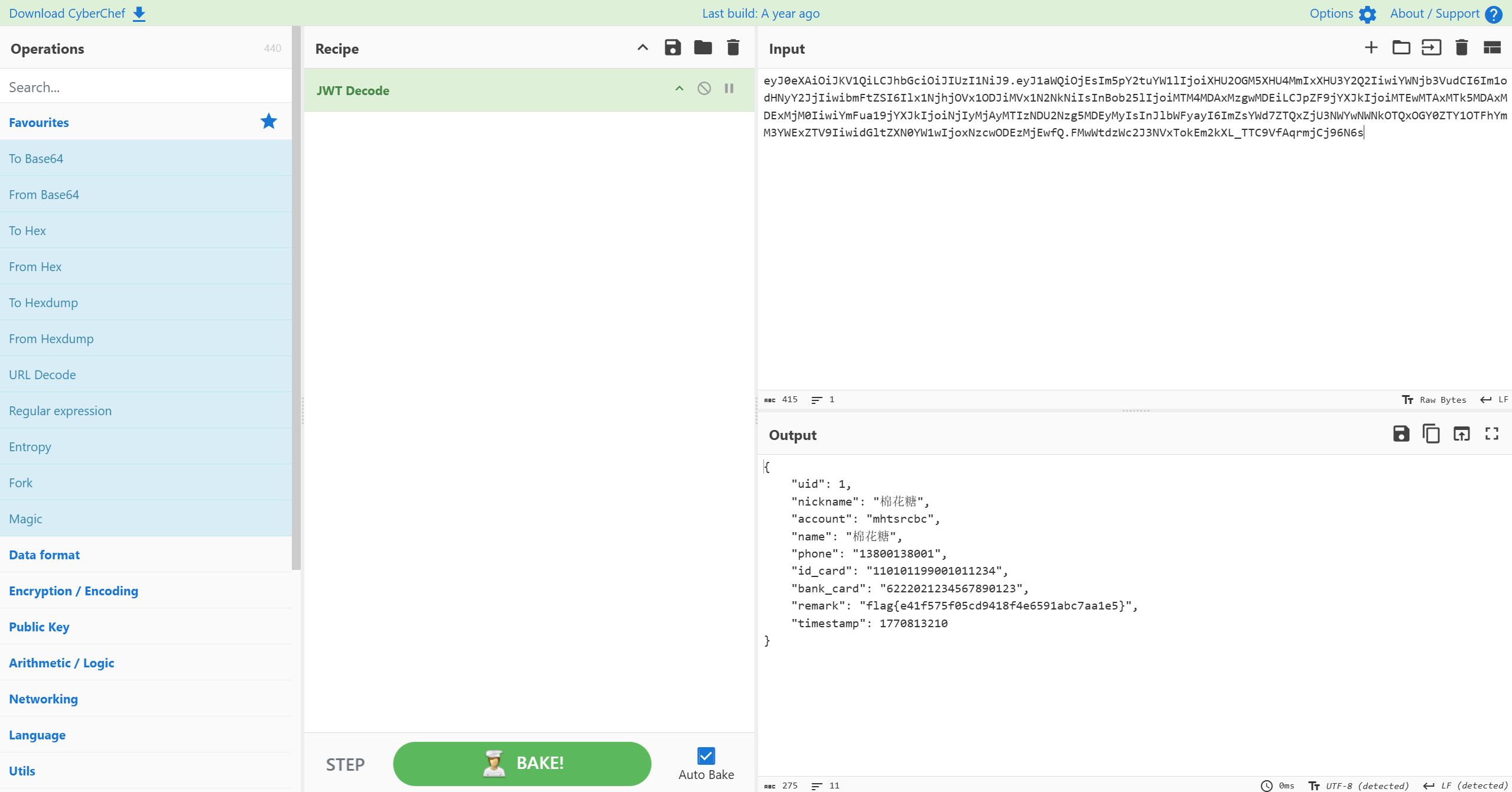
Task: Set breakpoint on JWT Decode
Action: click(729, 89)
